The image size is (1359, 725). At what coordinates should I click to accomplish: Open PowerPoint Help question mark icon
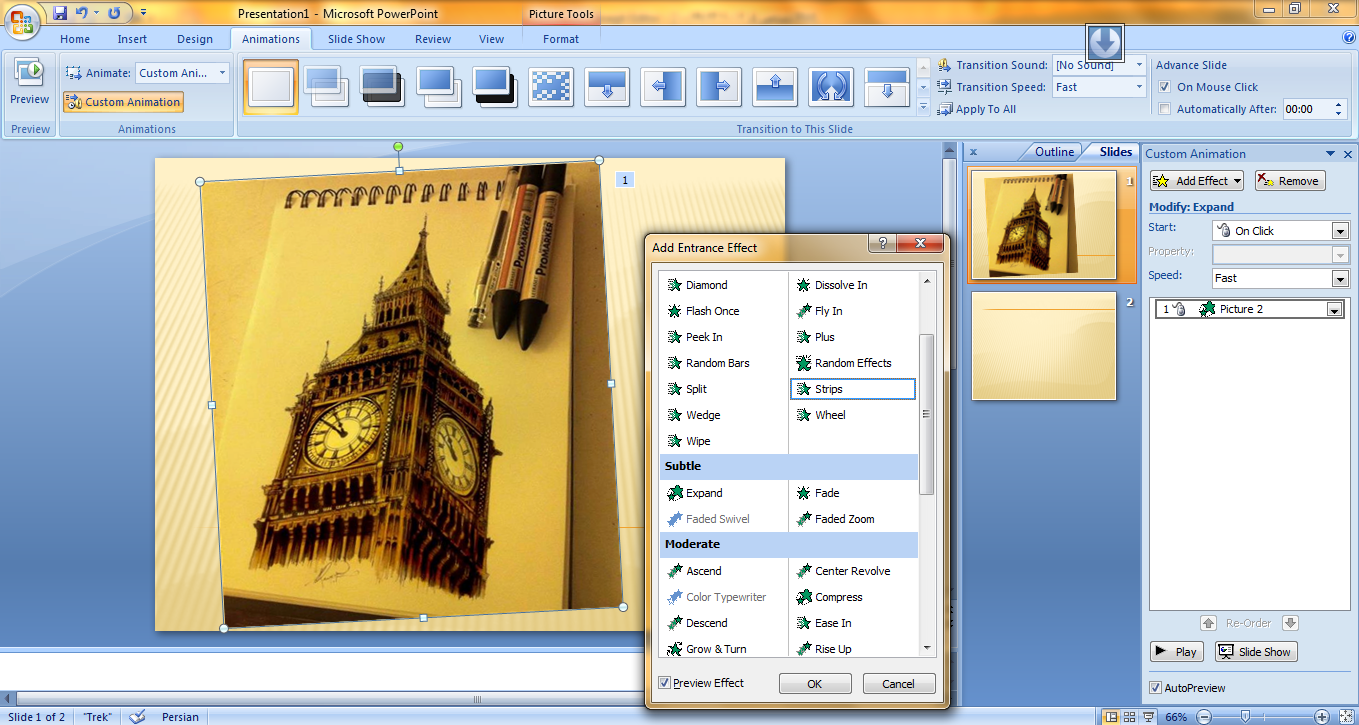pyautogui.click(x=1348, y=38)
